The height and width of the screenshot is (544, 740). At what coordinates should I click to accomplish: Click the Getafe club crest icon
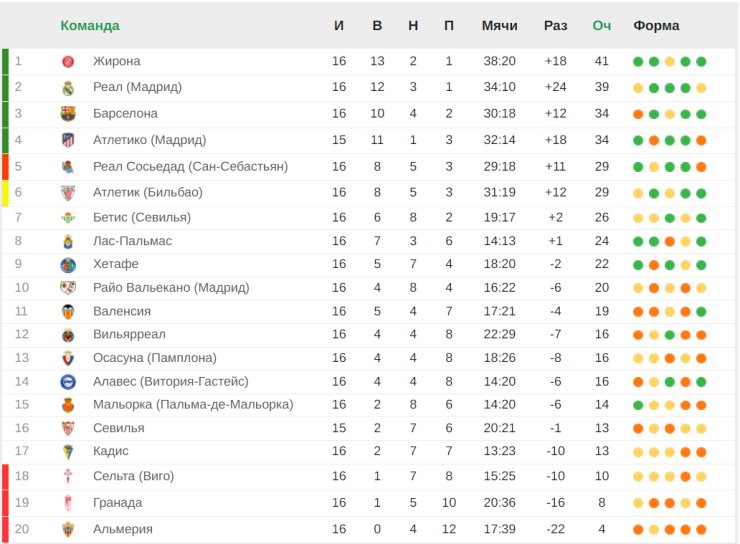(68, 265)
